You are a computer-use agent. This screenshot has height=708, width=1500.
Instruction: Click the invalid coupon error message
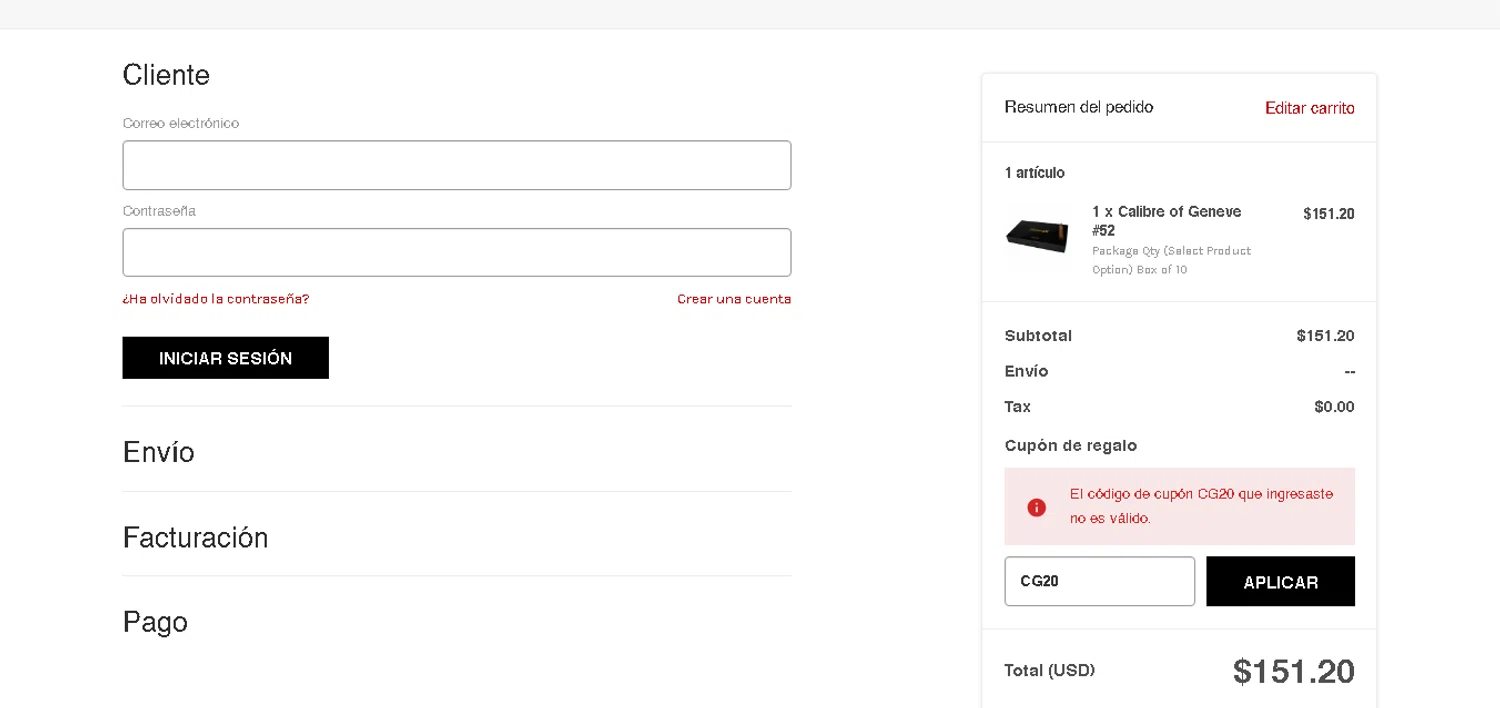point(1200,506)
